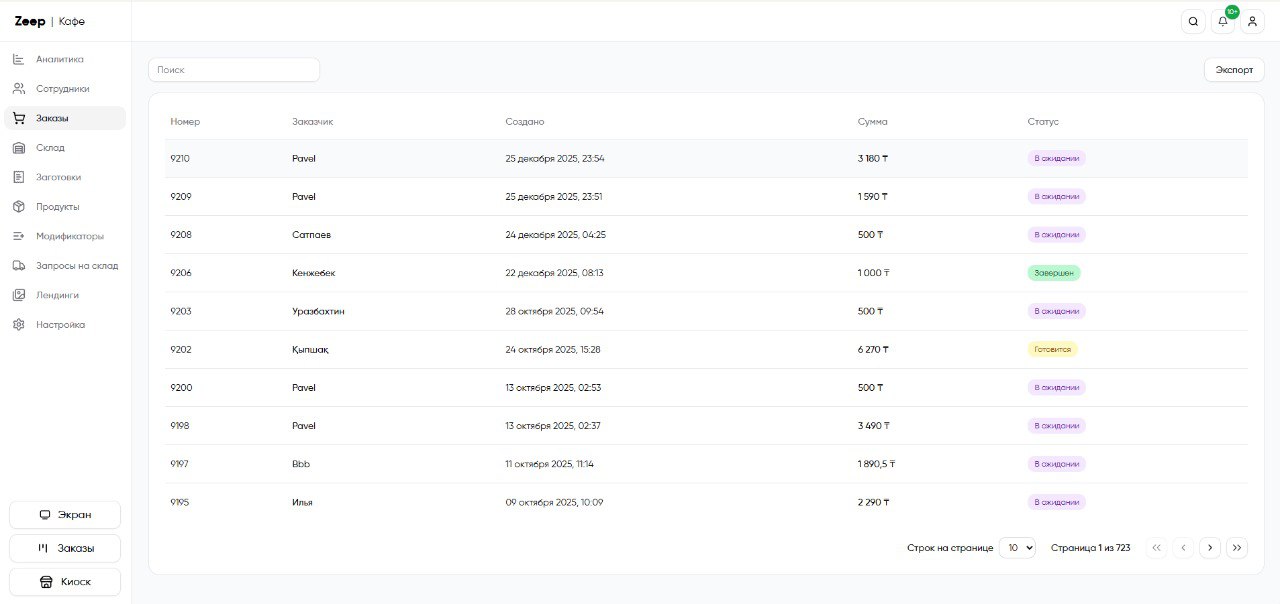Click the Продукты box icon
The height and width of the screenshot is (604, 1280).
point(18,207)
